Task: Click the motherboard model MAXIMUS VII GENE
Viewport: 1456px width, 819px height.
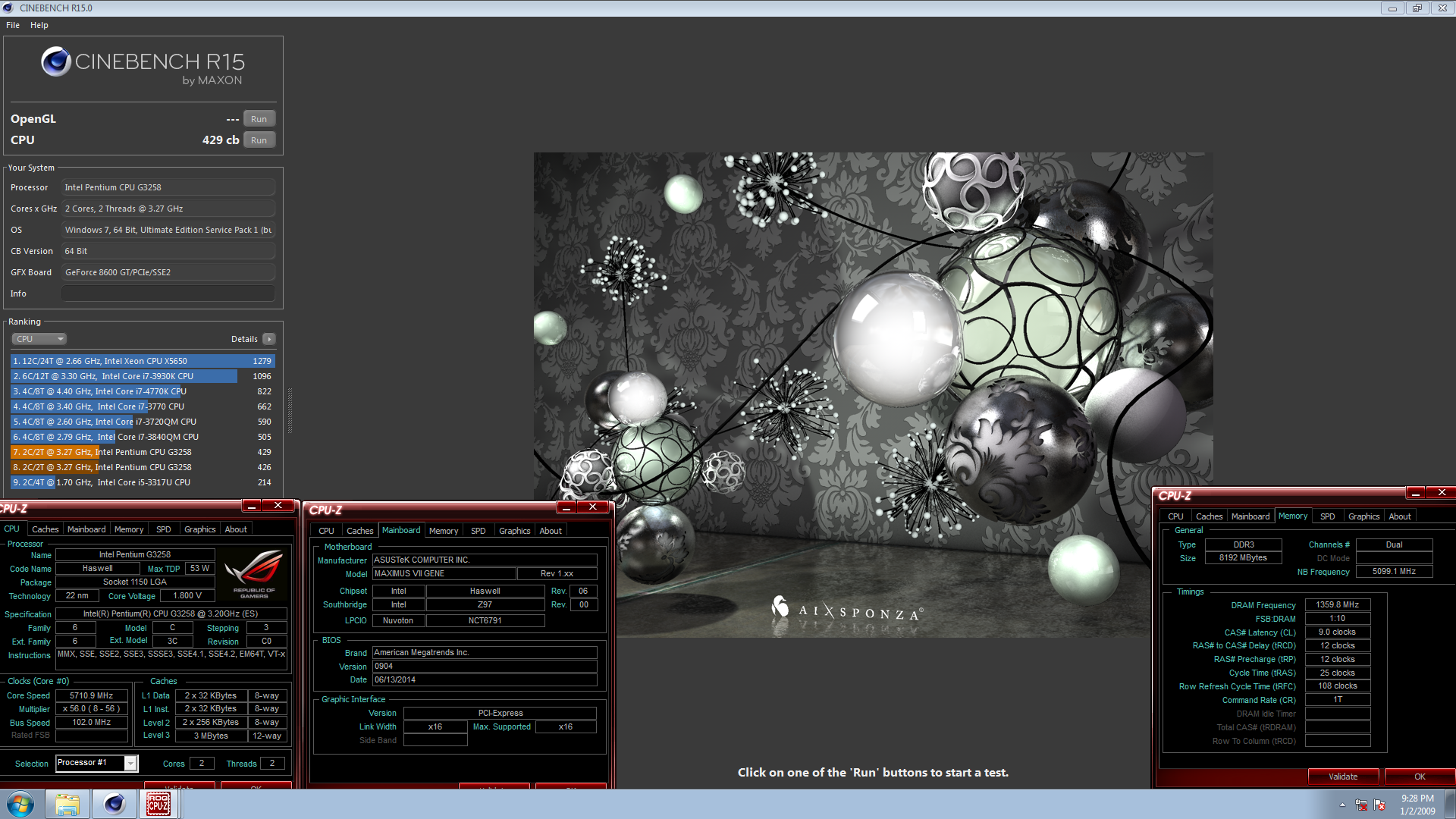Action: point(444,574)
